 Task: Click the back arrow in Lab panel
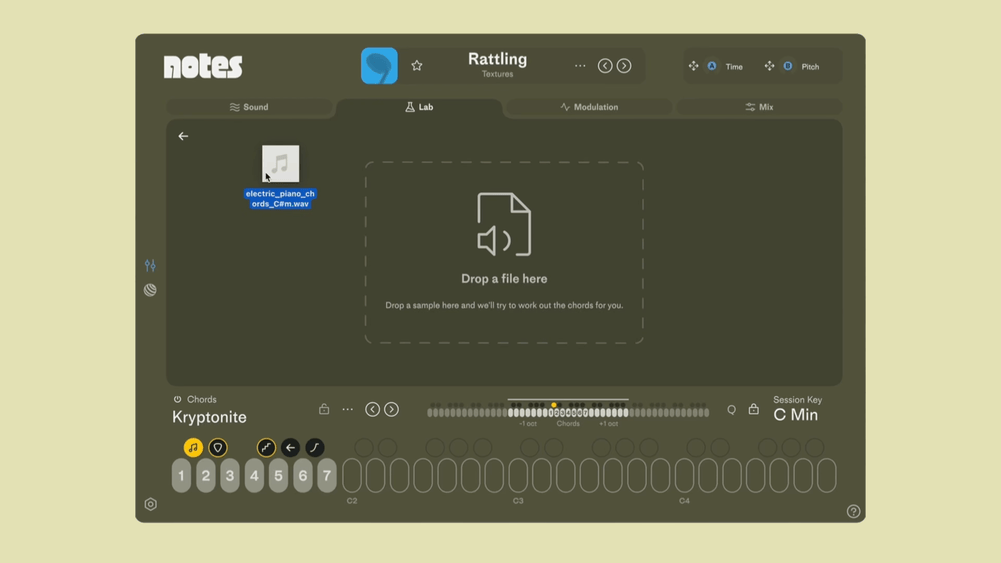coord(183,136)
